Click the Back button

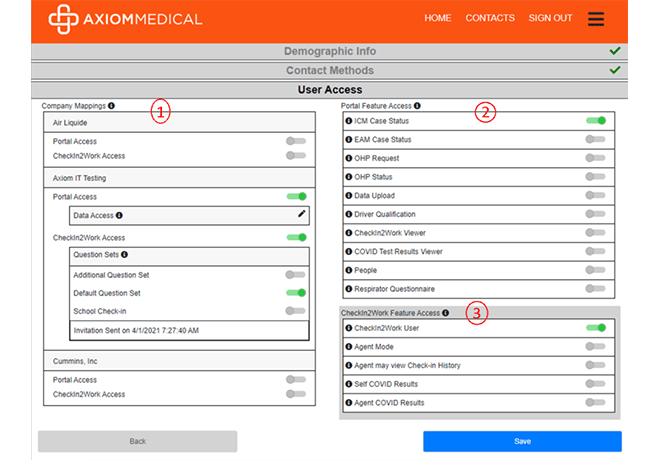[138, 441]
